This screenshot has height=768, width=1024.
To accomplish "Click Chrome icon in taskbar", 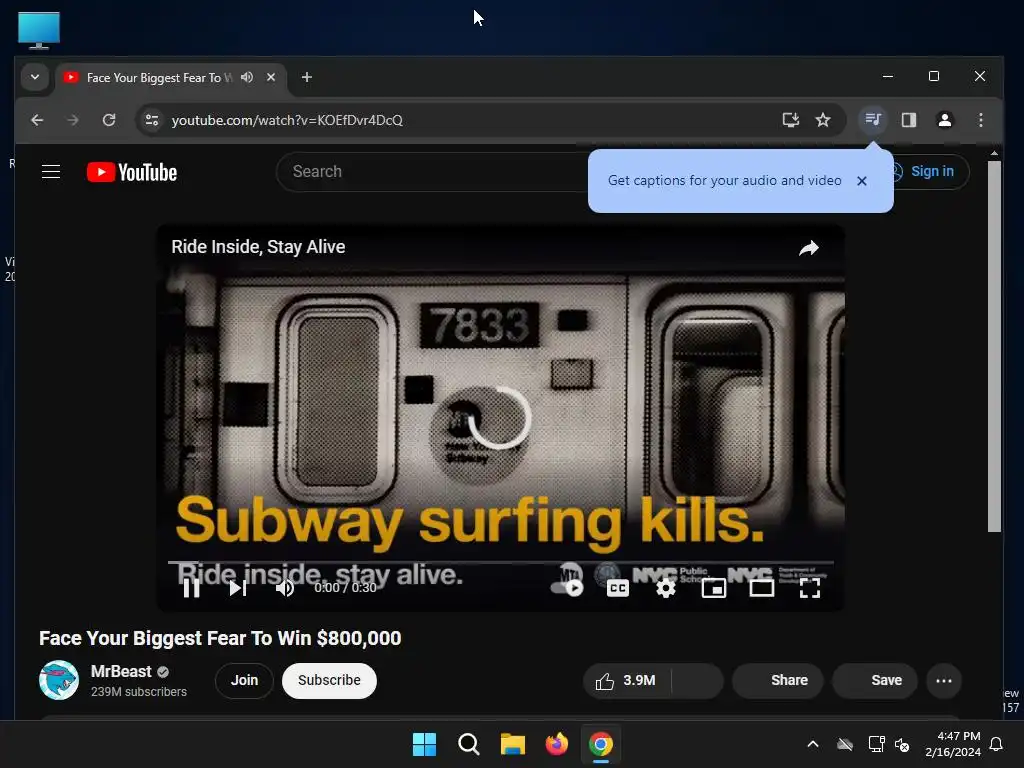I will 601,744.
